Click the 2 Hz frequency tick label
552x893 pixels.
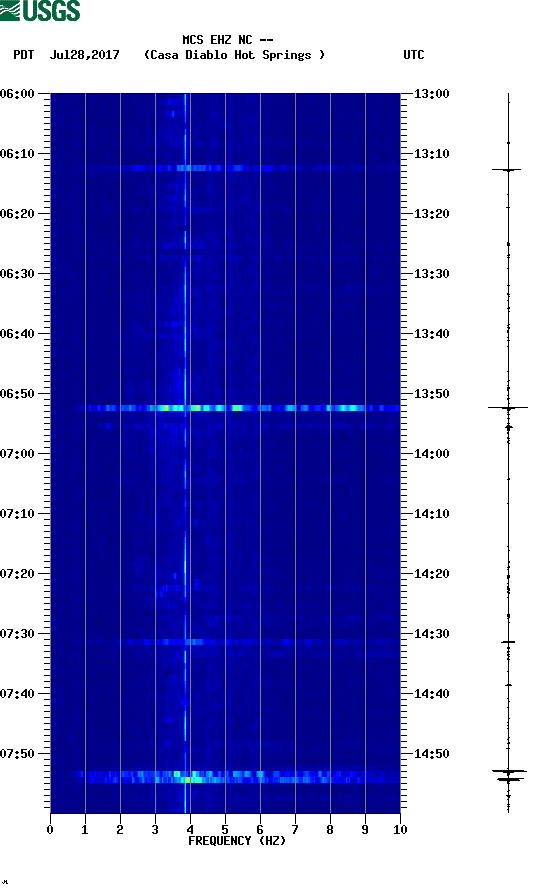[x=120, y=829]
